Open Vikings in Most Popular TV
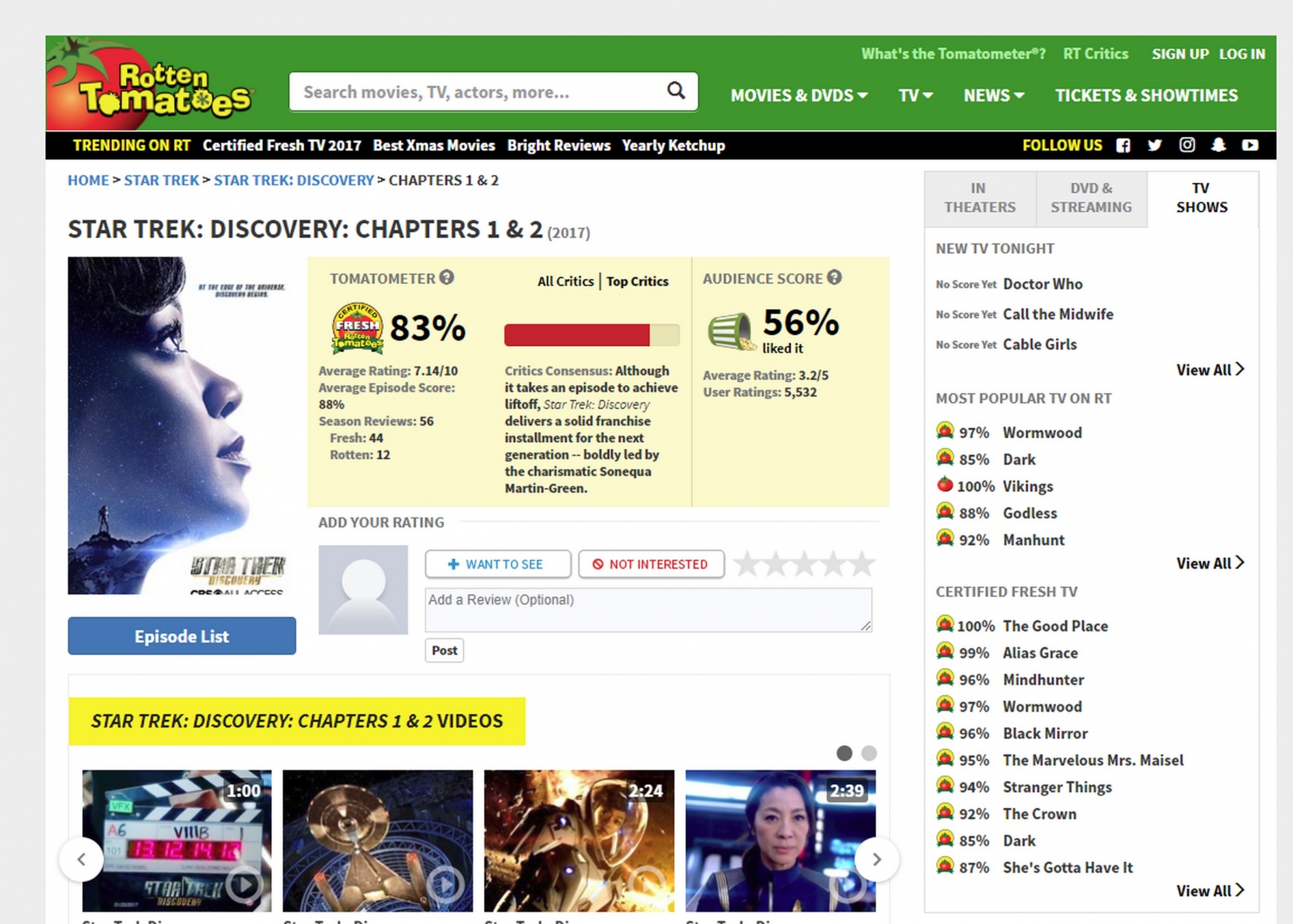 [x=1028, y=486]
